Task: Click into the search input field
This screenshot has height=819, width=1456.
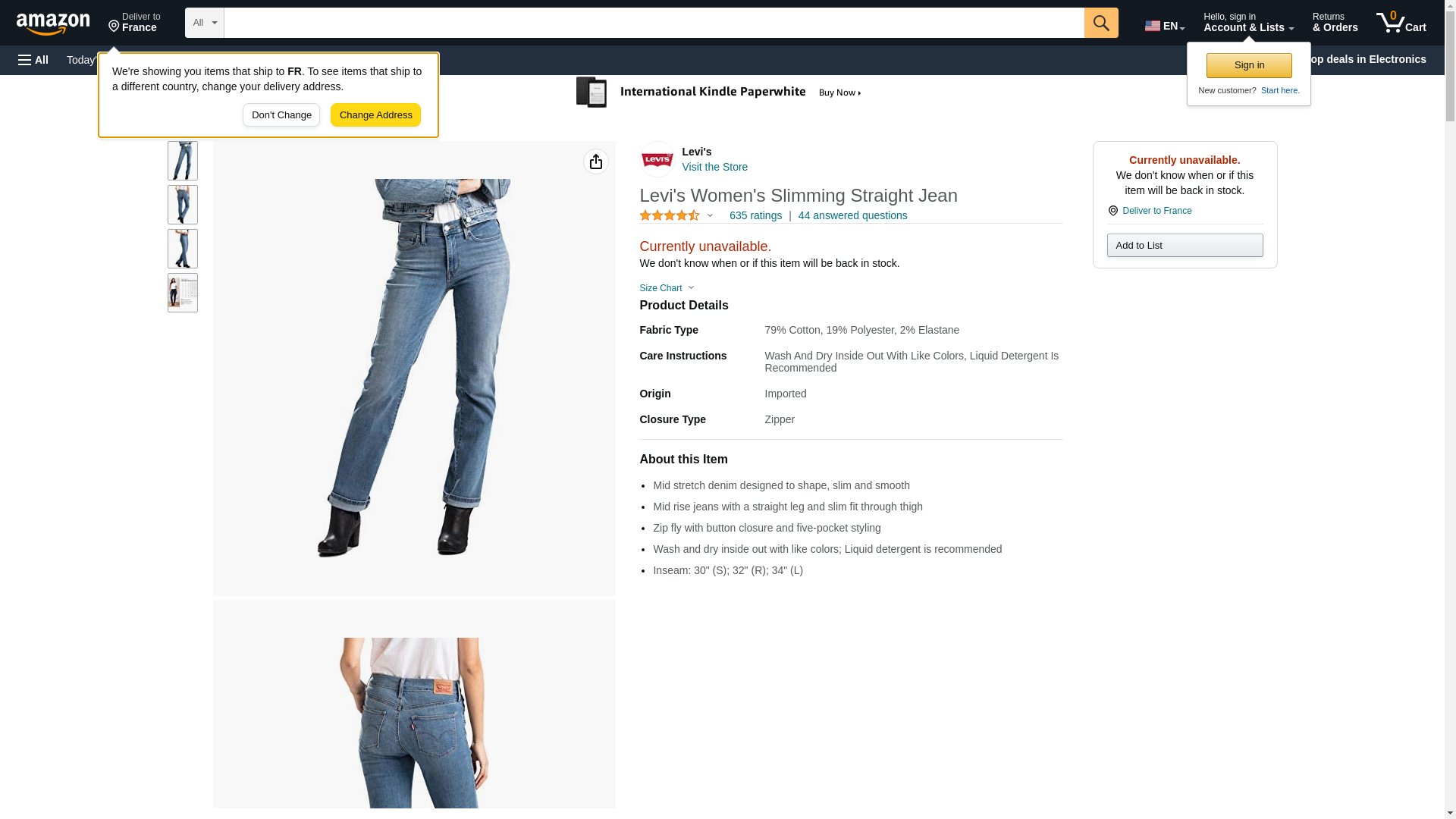Action: pos(654,23)
